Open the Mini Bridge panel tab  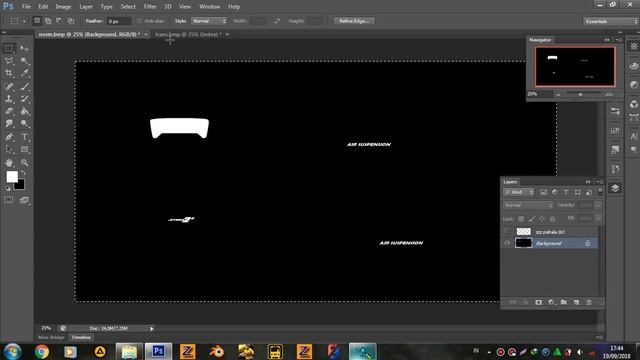(51, 338)
